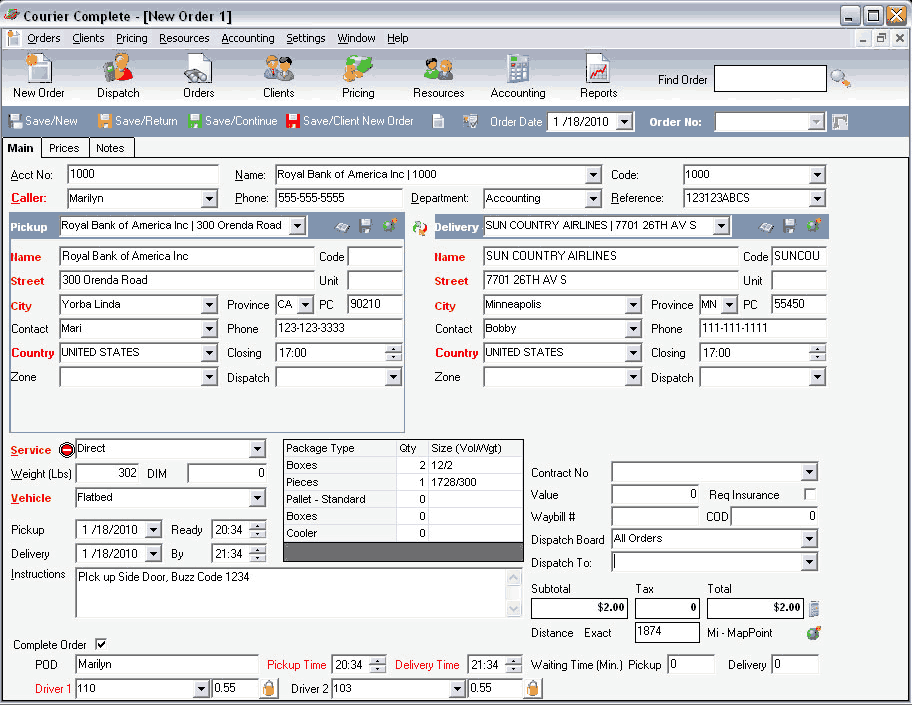Click the Save/Return button

click(137, 121)
